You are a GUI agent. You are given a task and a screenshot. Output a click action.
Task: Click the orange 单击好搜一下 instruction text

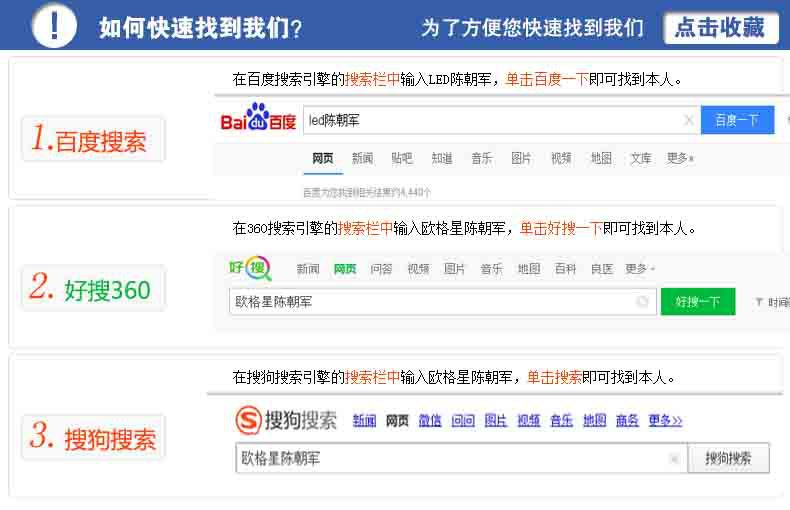click(561, 228)
